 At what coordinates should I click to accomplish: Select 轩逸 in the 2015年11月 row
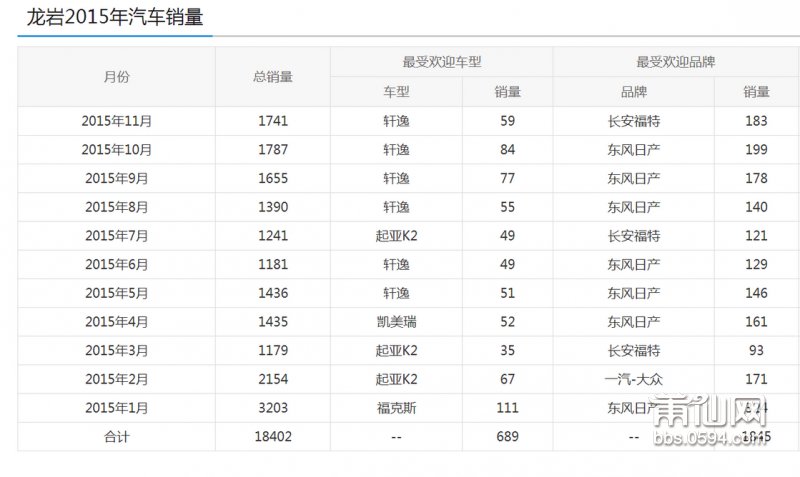click(396, 121)
